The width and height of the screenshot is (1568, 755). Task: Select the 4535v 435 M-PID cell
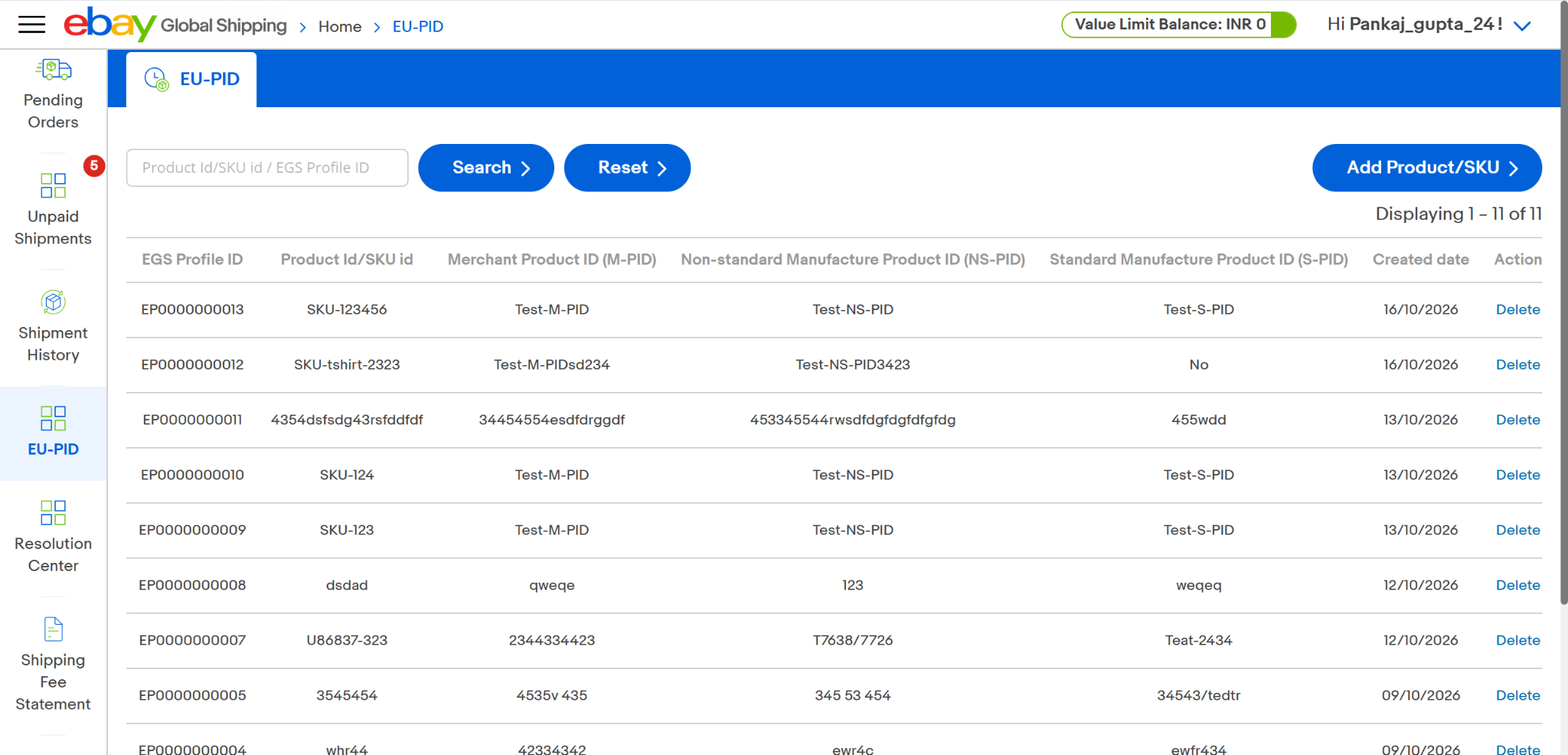tap(552, 695)
